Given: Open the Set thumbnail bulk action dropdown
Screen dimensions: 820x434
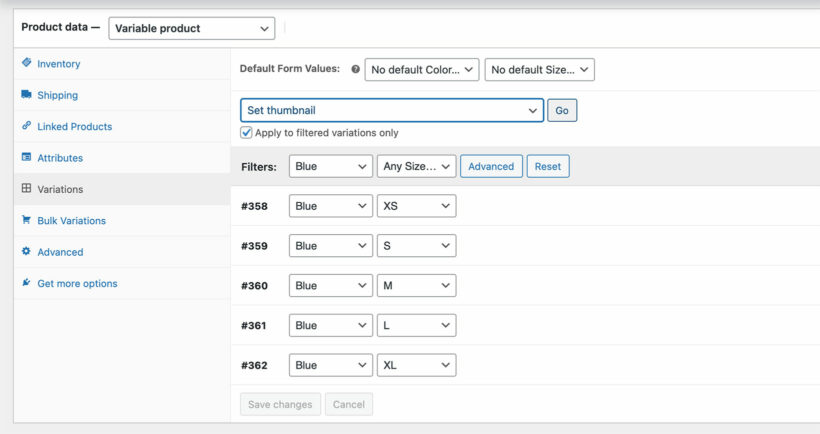Looking at the screenshot, I should (x=391, y=111).
